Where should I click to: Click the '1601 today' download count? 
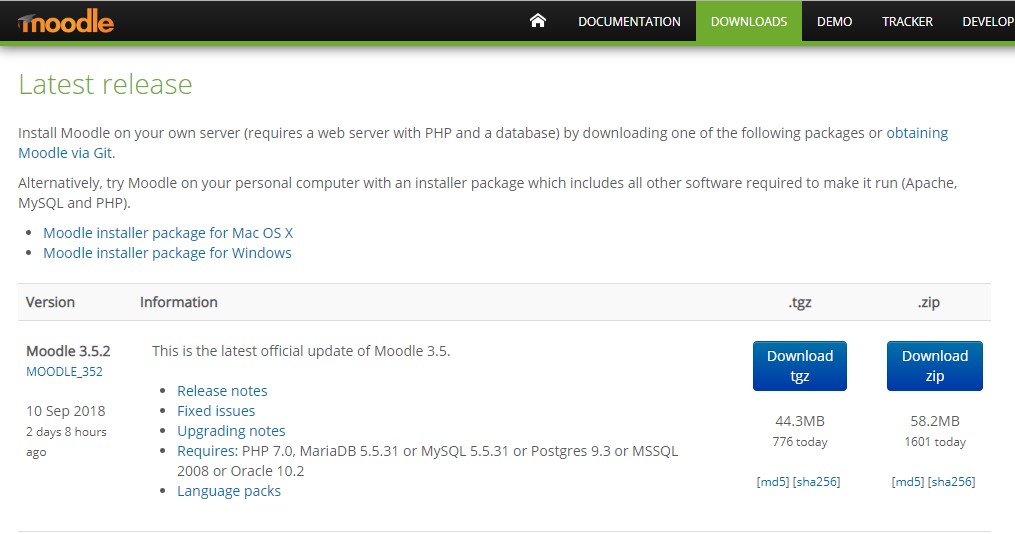click(935, 442)
